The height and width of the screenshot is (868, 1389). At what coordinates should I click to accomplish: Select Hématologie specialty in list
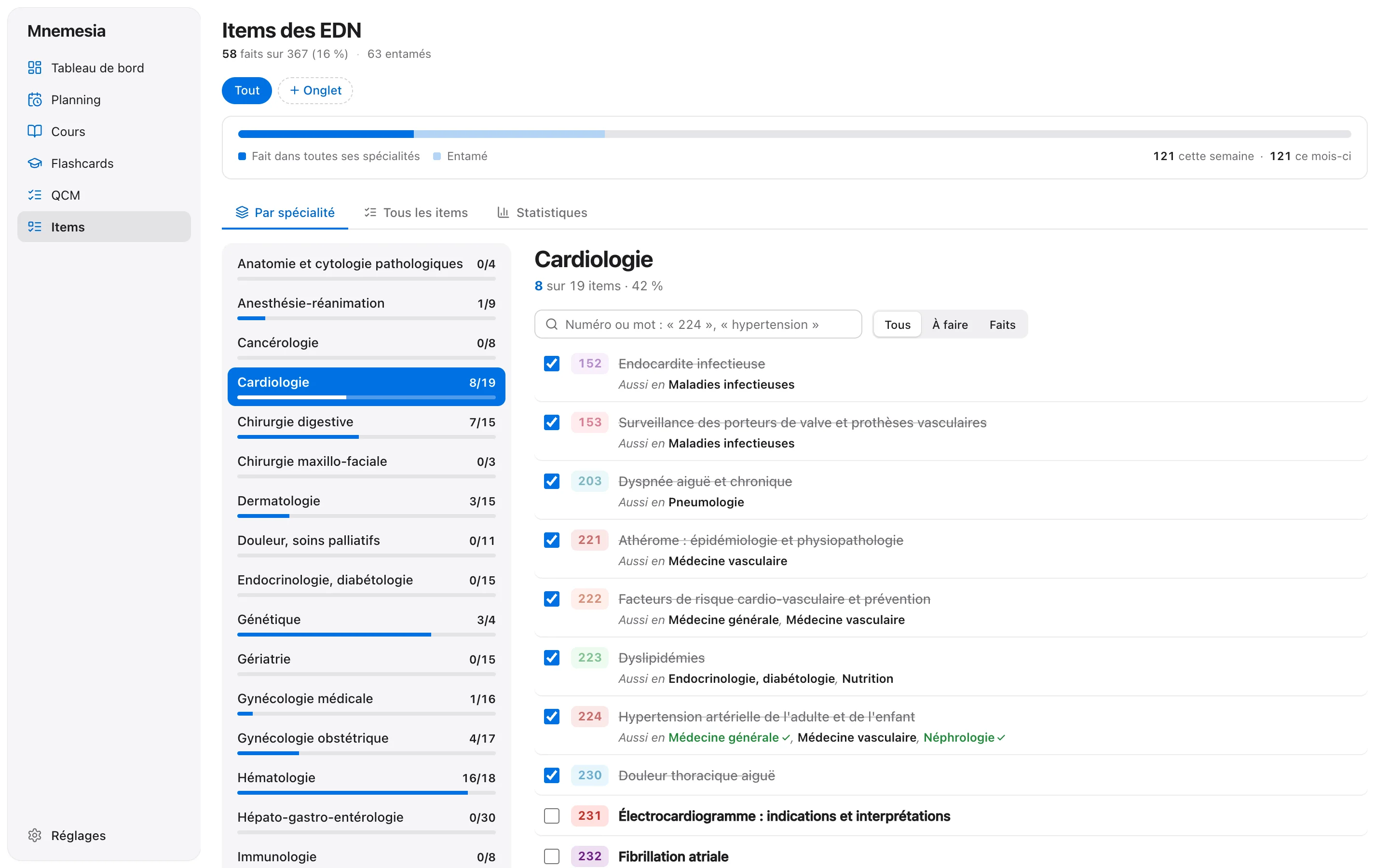366,782
